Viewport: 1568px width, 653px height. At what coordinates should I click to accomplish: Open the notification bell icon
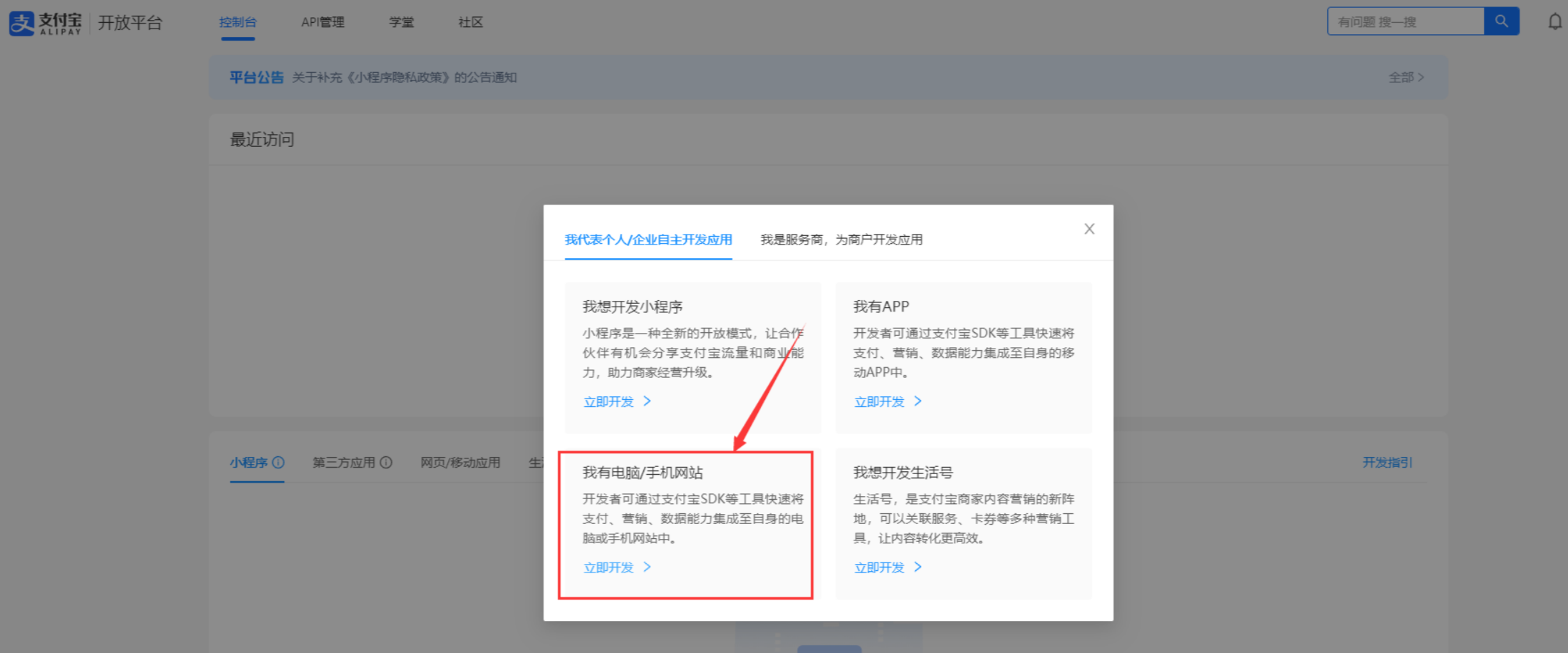tap(1554, 21)
